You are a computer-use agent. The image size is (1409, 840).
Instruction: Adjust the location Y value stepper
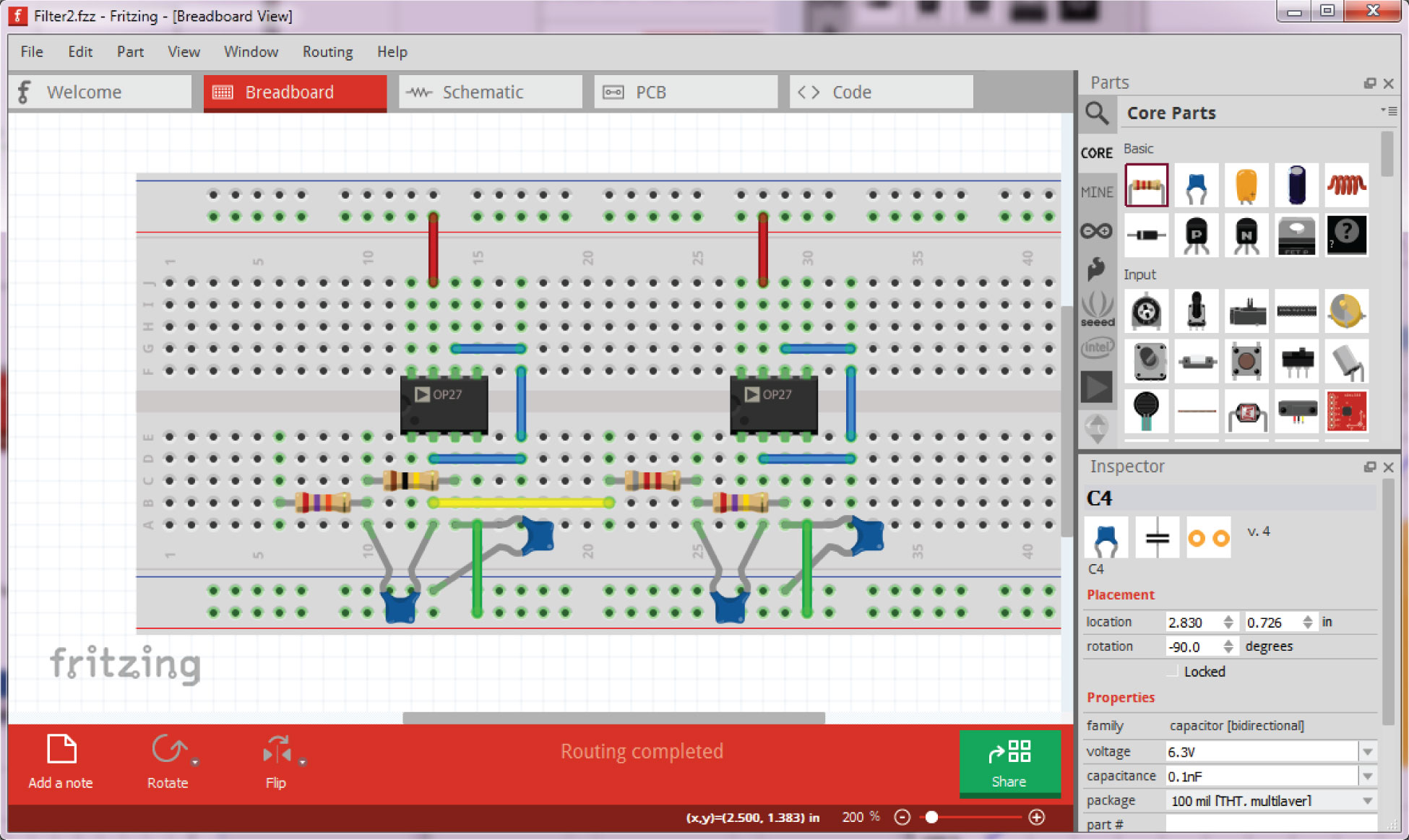tap(1308, 622)
